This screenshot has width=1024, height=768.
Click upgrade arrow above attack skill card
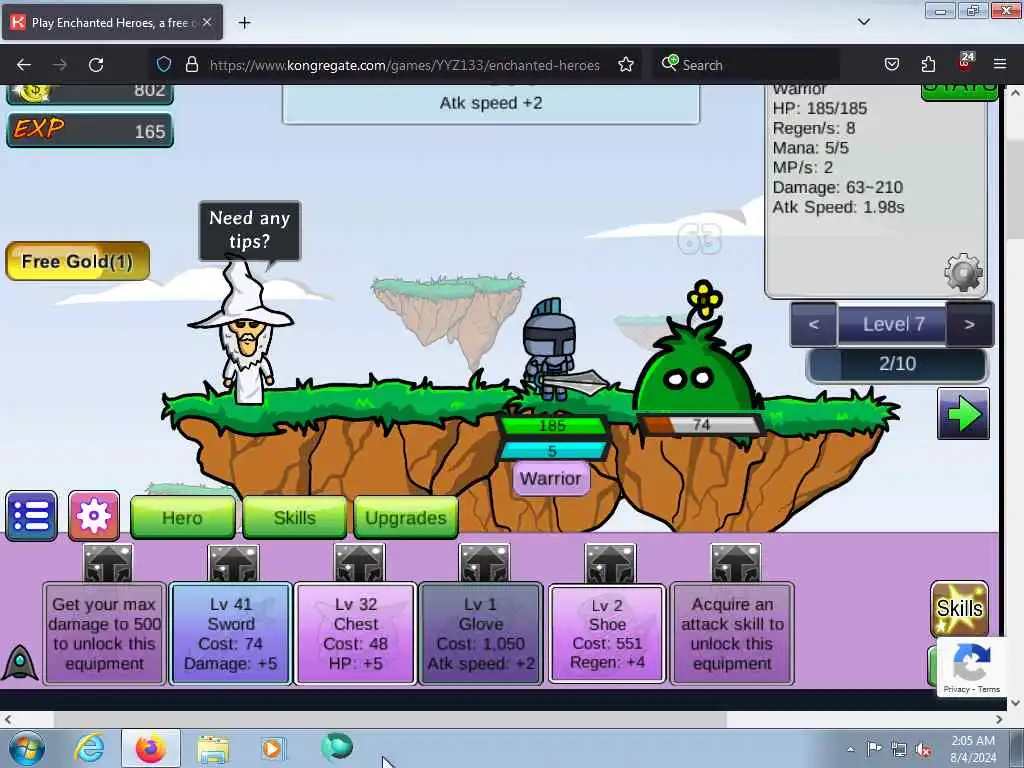735,563
